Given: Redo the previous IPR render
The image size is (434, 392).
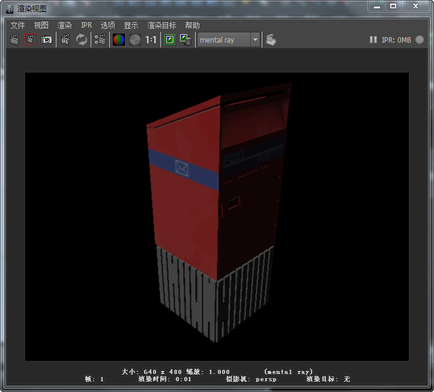Looking at the screenshot, I should tap(66, 40).
